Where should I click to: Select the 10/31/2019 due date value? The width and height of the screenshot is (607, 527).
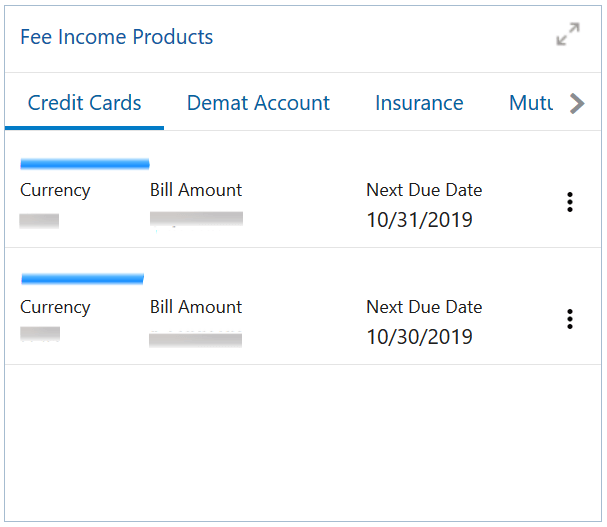(x=419, y=220)
